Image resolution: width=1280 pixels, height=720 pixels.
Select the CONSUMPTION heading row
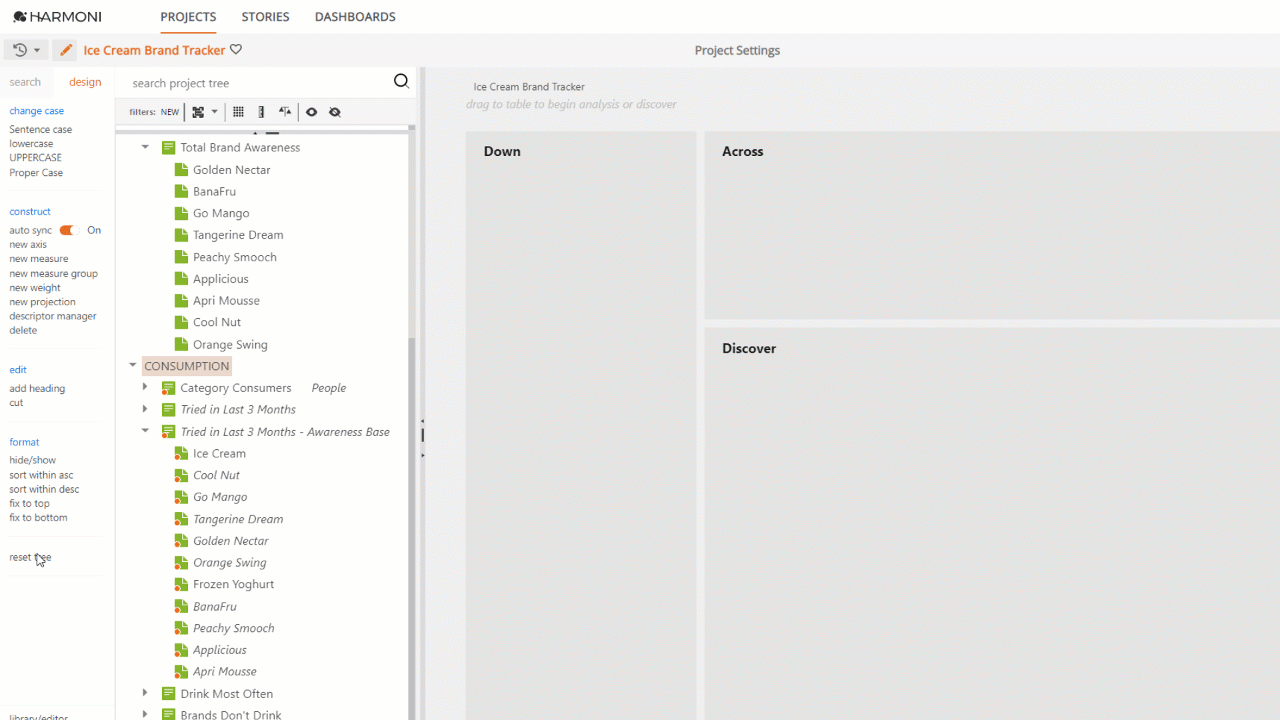point(187,366)
